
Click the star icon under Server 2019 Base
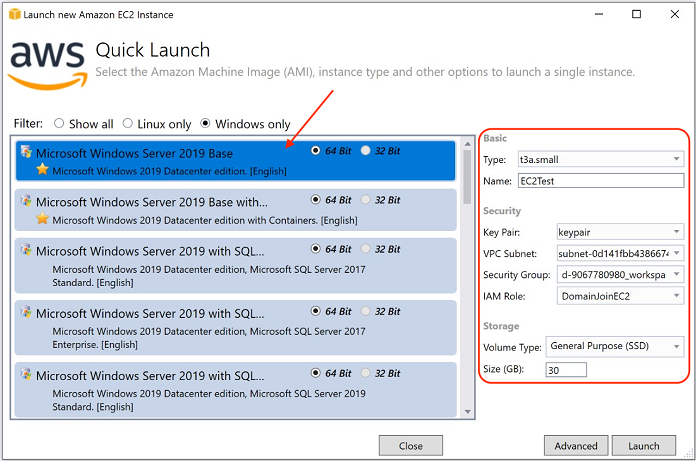[x=43, y=169]
